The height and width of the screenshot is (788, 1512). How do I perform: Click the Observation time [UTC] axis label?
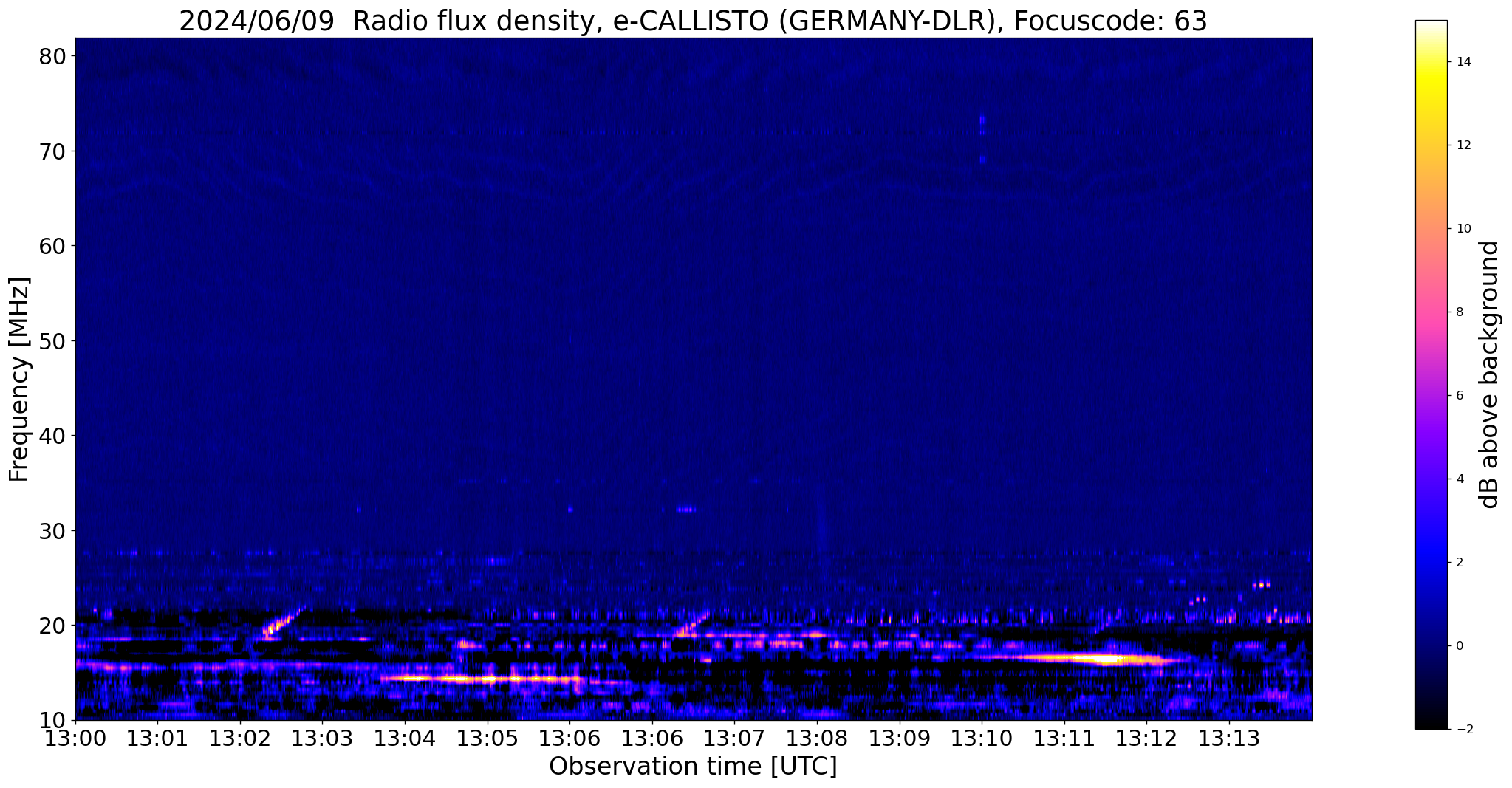pyautogui.click(x=693, y=767)
